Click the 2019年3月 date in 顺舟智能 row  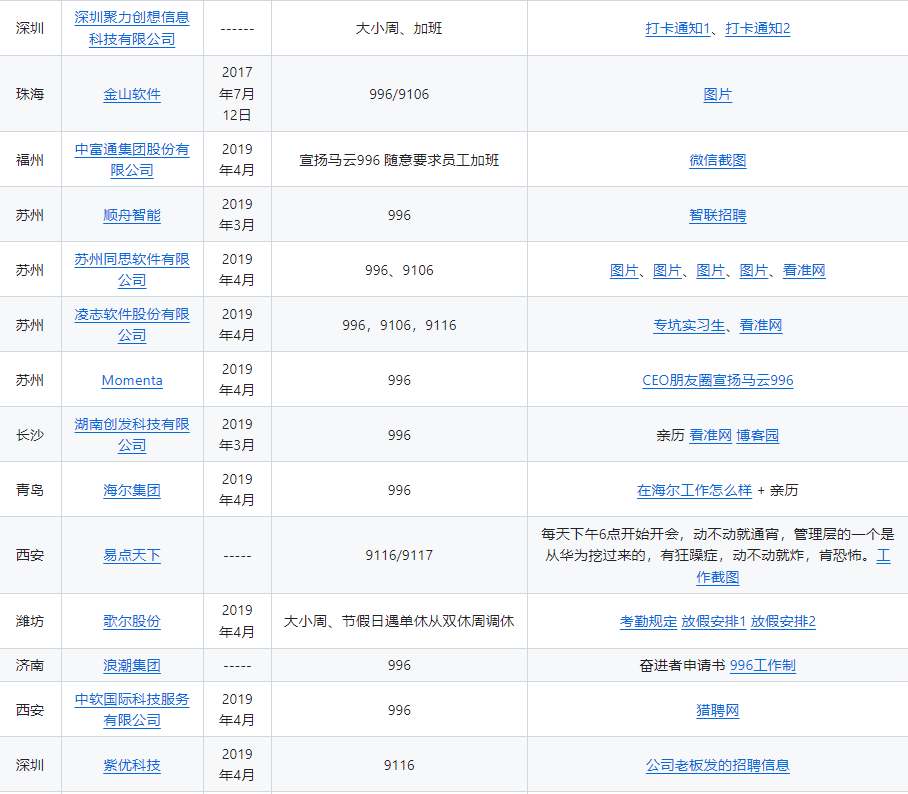tap(237, 215)
